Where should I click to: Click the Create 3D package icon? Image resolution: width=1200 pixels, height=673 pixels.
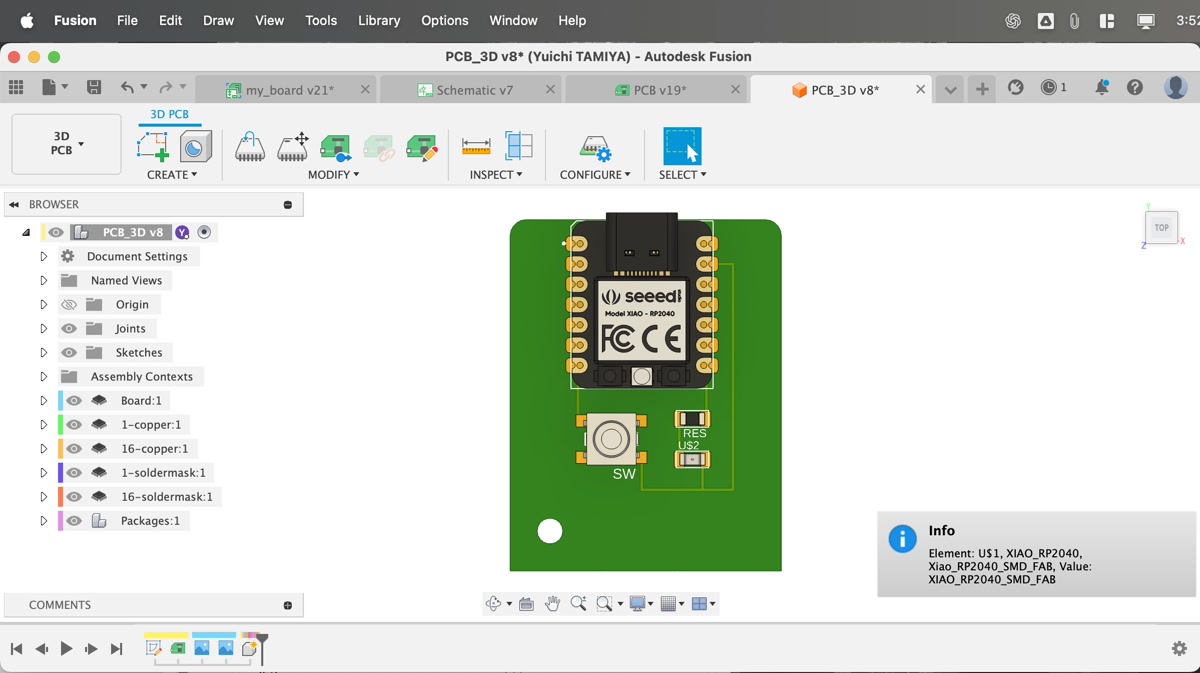coord(196,147)
